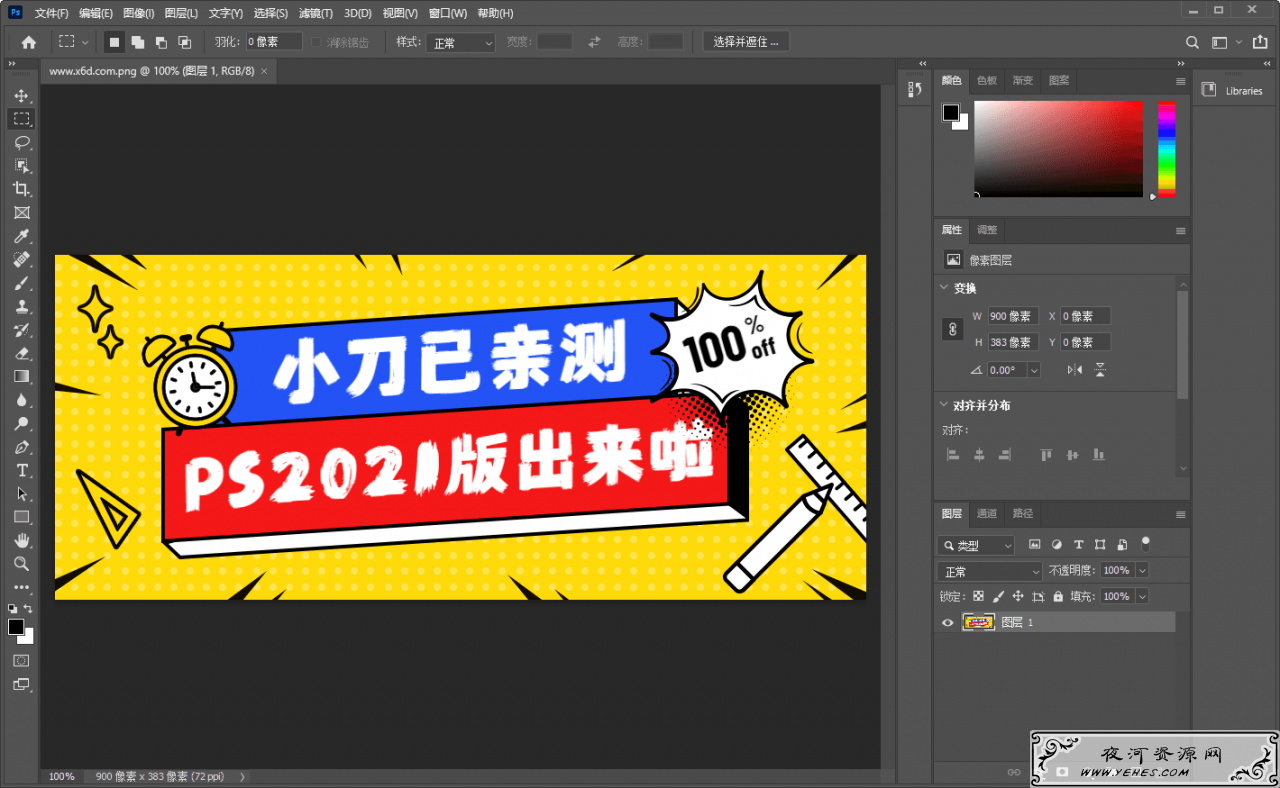Viewport: 1280px width, 788px height.
Task: Select the Eraser tool
Action: [x=21, y=353]
